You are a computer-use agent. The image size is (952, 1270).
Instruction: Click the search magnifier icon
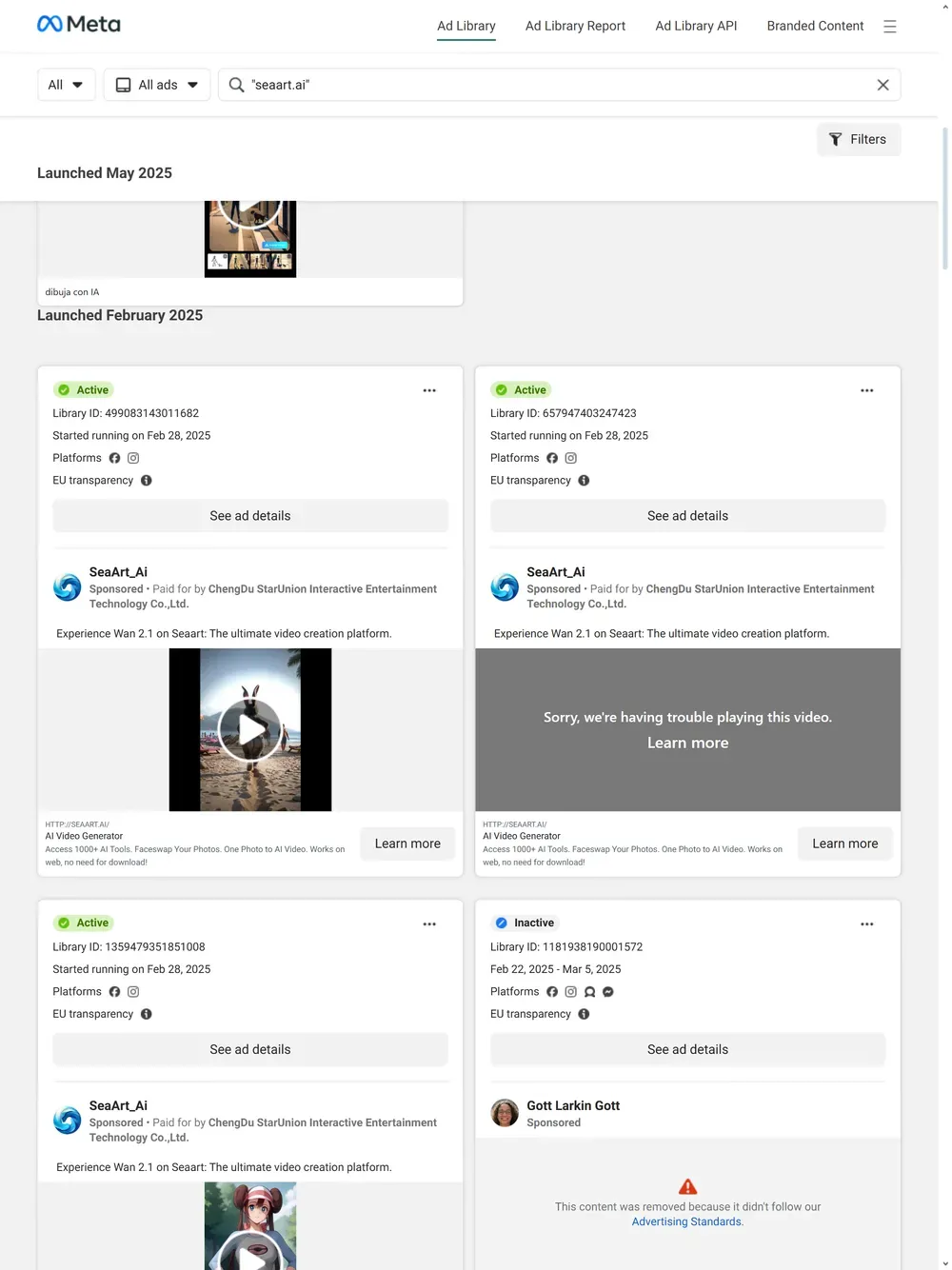[236, 85]
